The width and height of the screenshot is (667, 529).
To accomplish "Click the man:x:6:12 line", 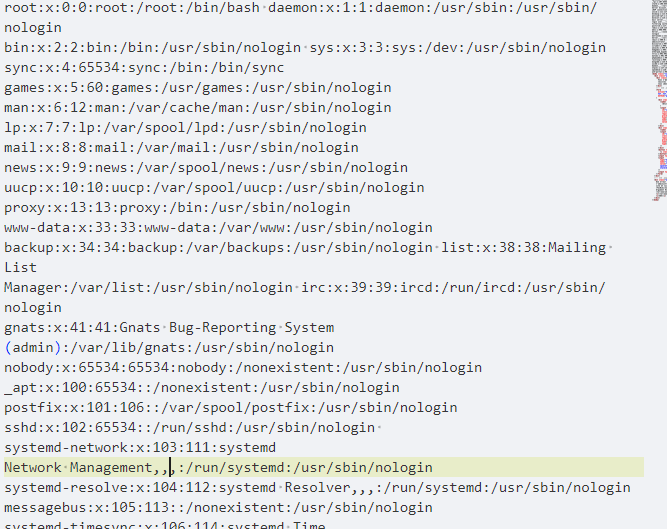I will [198, 108].
